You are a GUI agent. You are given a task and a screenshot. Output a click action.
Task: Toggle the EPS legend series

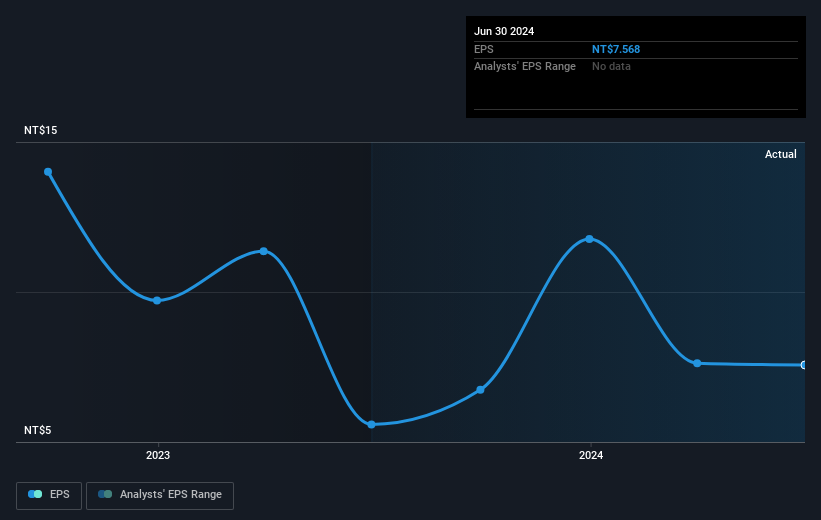click(49, 495)
